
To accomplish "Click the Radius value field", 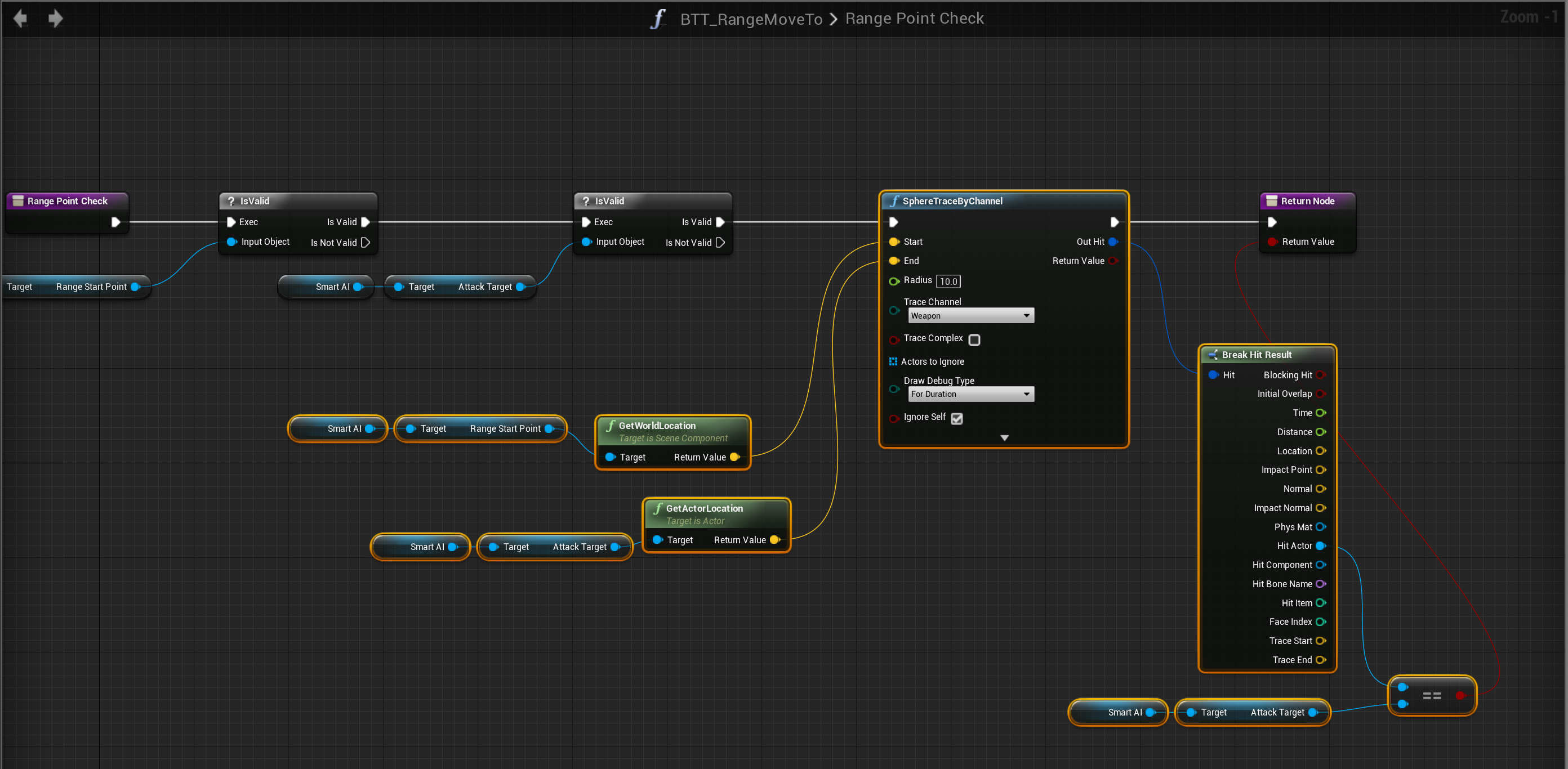I will point(948,281).
